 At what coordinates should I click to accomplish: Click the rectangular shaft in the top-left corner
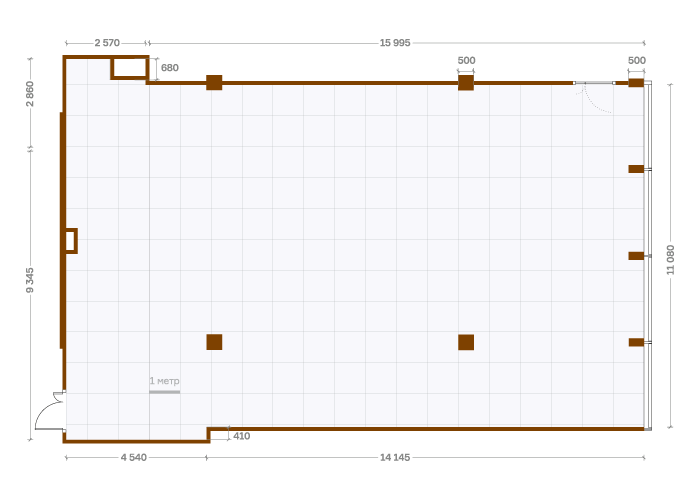click(129, 67)
